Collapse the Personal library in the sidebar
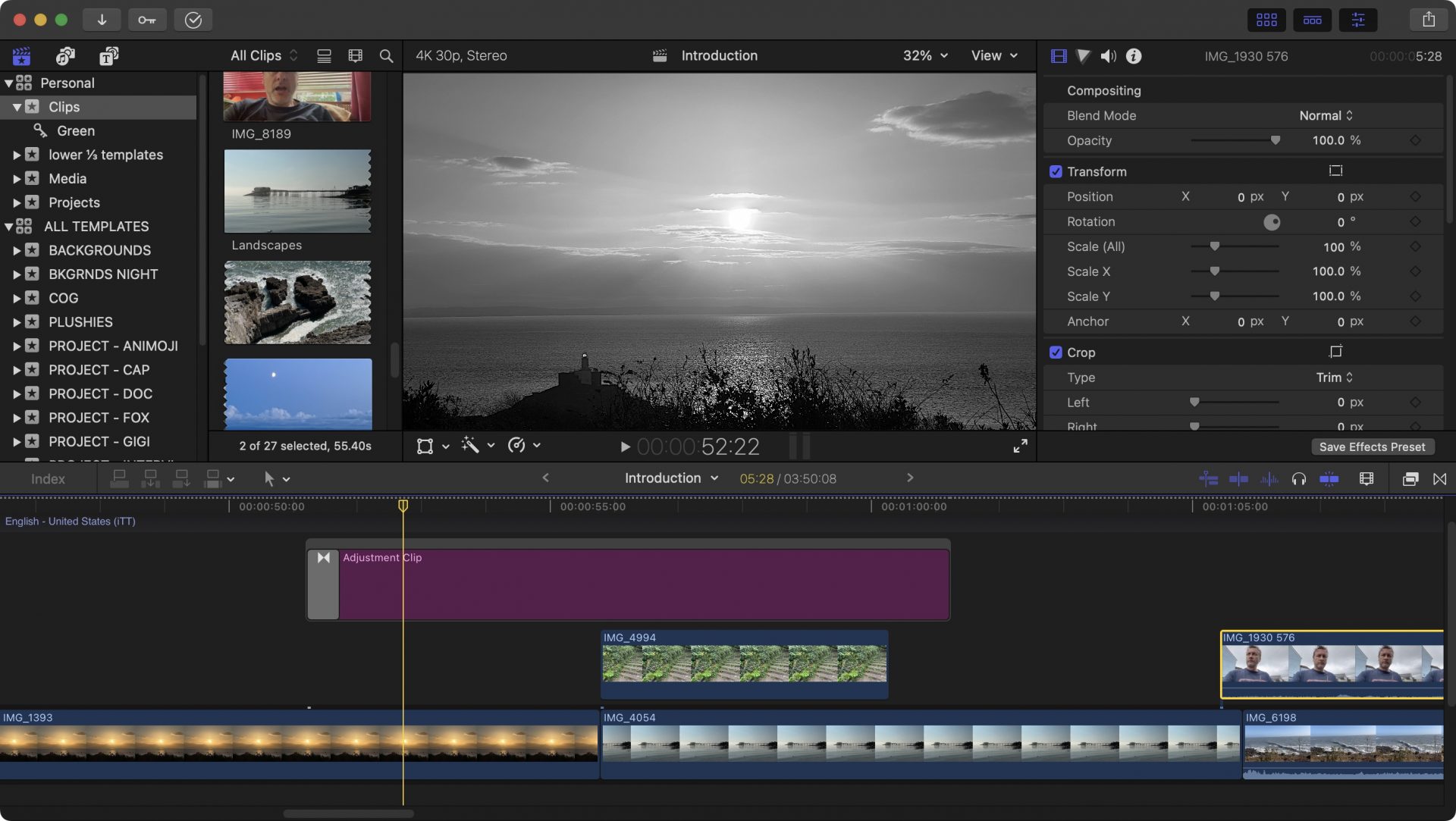This screenshot has height=821, width=1456. click(x=10, y=83)
